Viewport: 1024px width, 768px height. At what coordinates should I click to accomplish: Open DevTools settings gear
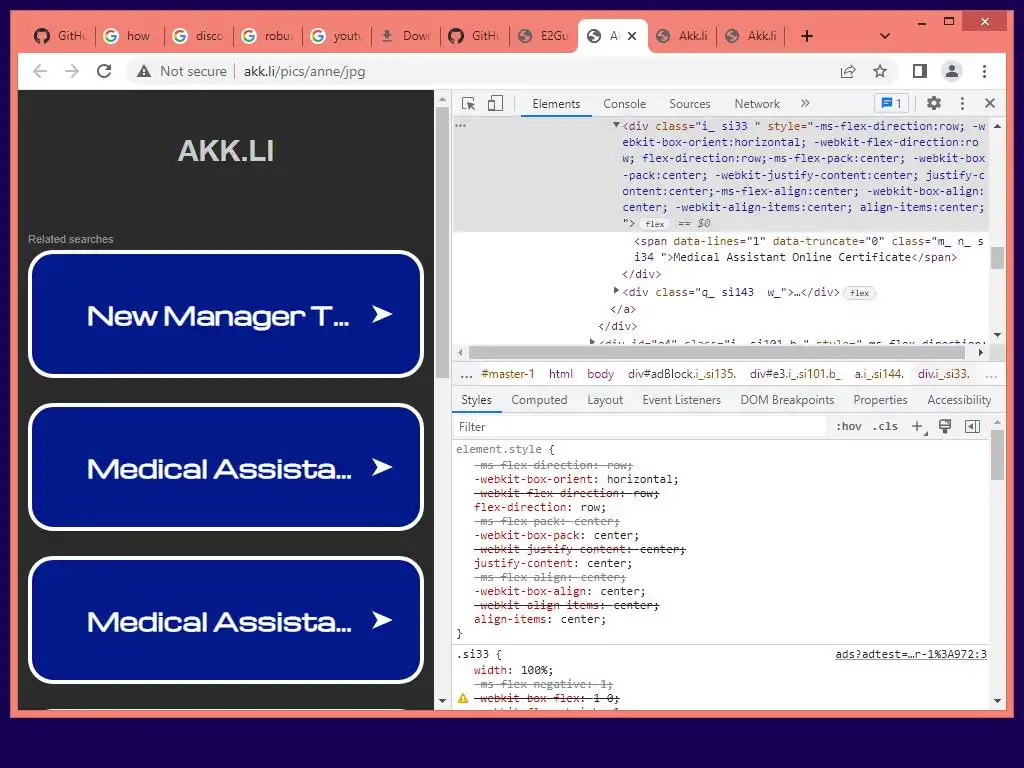(x=934, y=103)
